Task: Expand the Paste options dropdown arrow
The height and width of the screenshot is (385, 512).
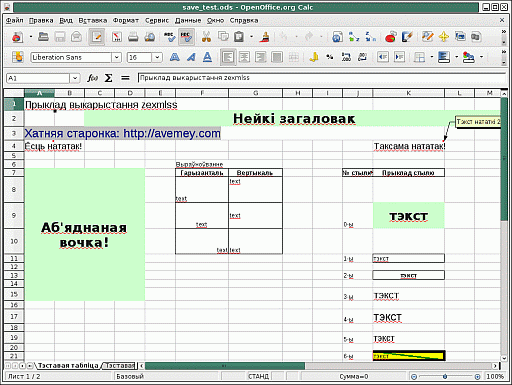Action: (x=252, y=37)
